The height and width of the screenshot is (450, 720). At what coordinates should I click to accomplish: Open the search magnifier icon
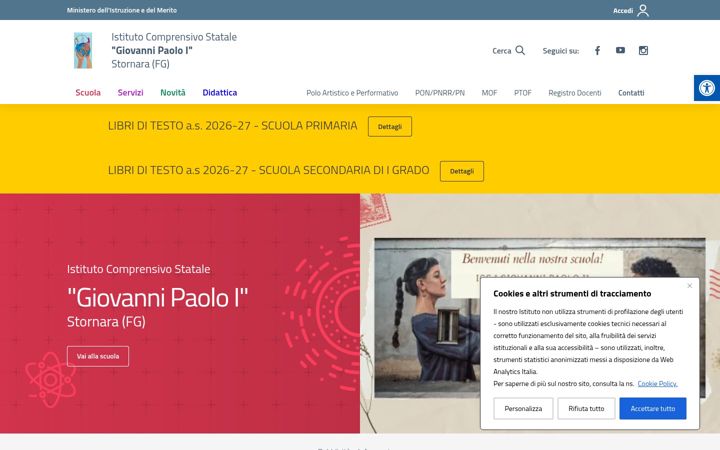pyautogui.click(x=520, y=50)
